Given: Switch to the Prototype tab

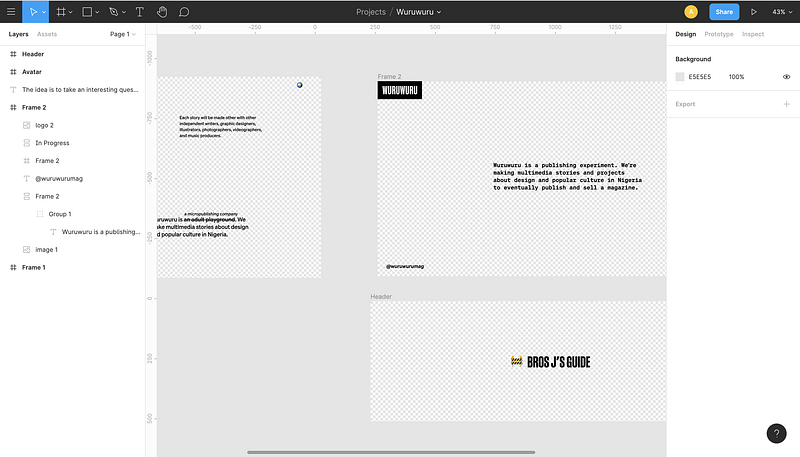Looking at the screenshot, I should coord(718,34).
